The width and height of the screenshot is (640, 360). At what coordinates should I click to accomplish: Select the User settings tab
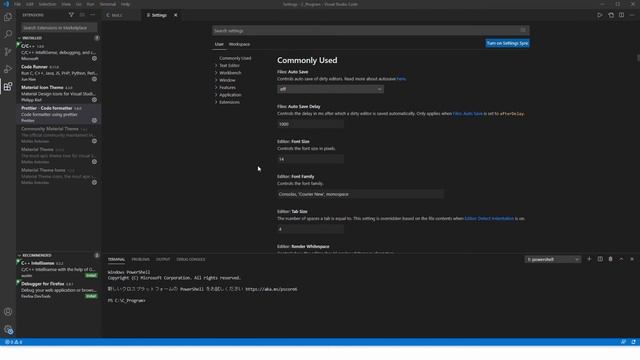pos(219,44)
